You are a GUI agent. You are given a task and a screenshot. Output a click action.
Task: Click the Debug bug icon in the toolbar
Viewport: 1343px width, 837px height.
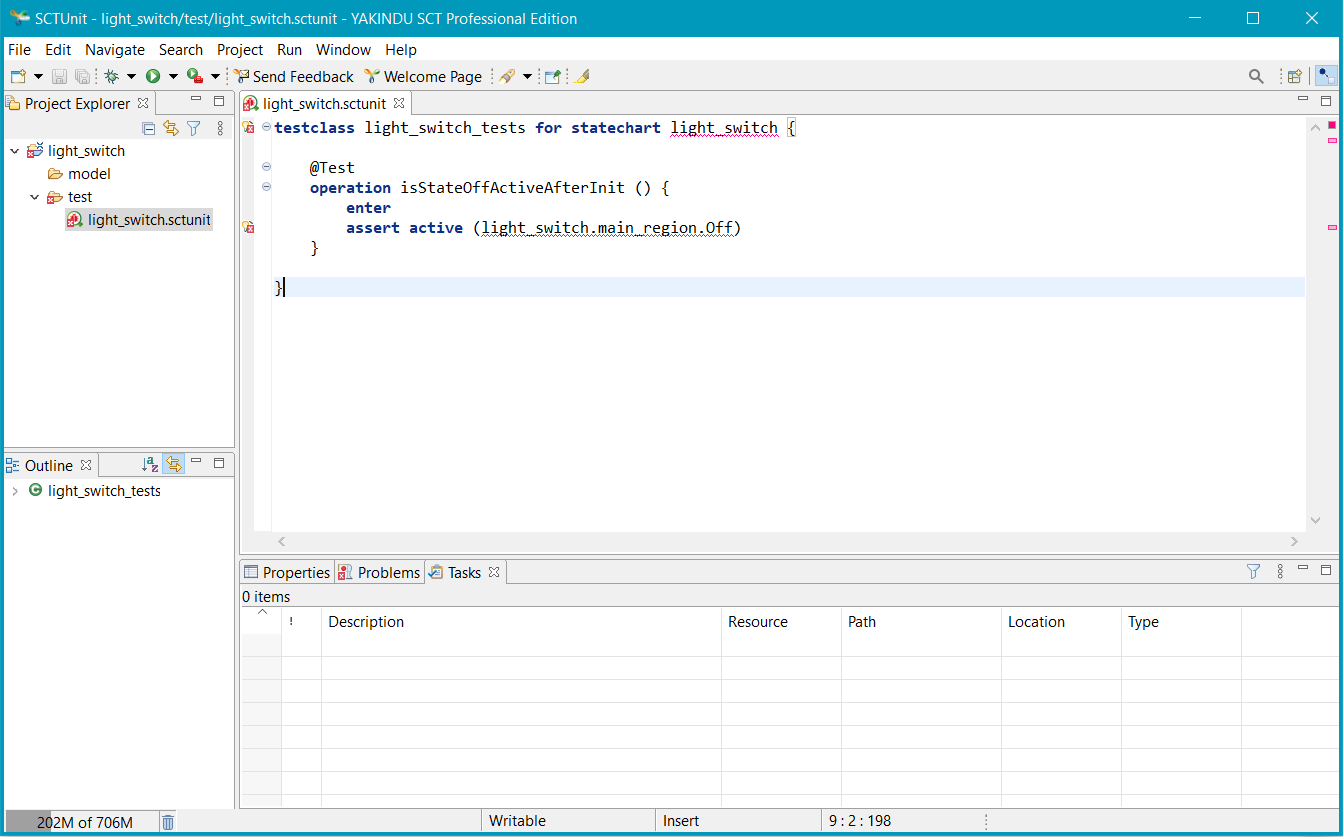[111, 76]
